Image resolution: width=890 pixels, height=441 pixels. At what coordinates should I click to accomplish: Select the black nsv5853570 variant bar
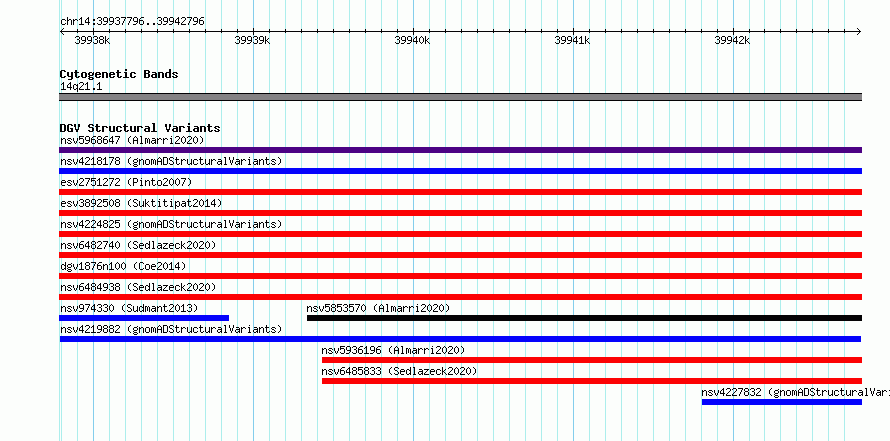585,318
